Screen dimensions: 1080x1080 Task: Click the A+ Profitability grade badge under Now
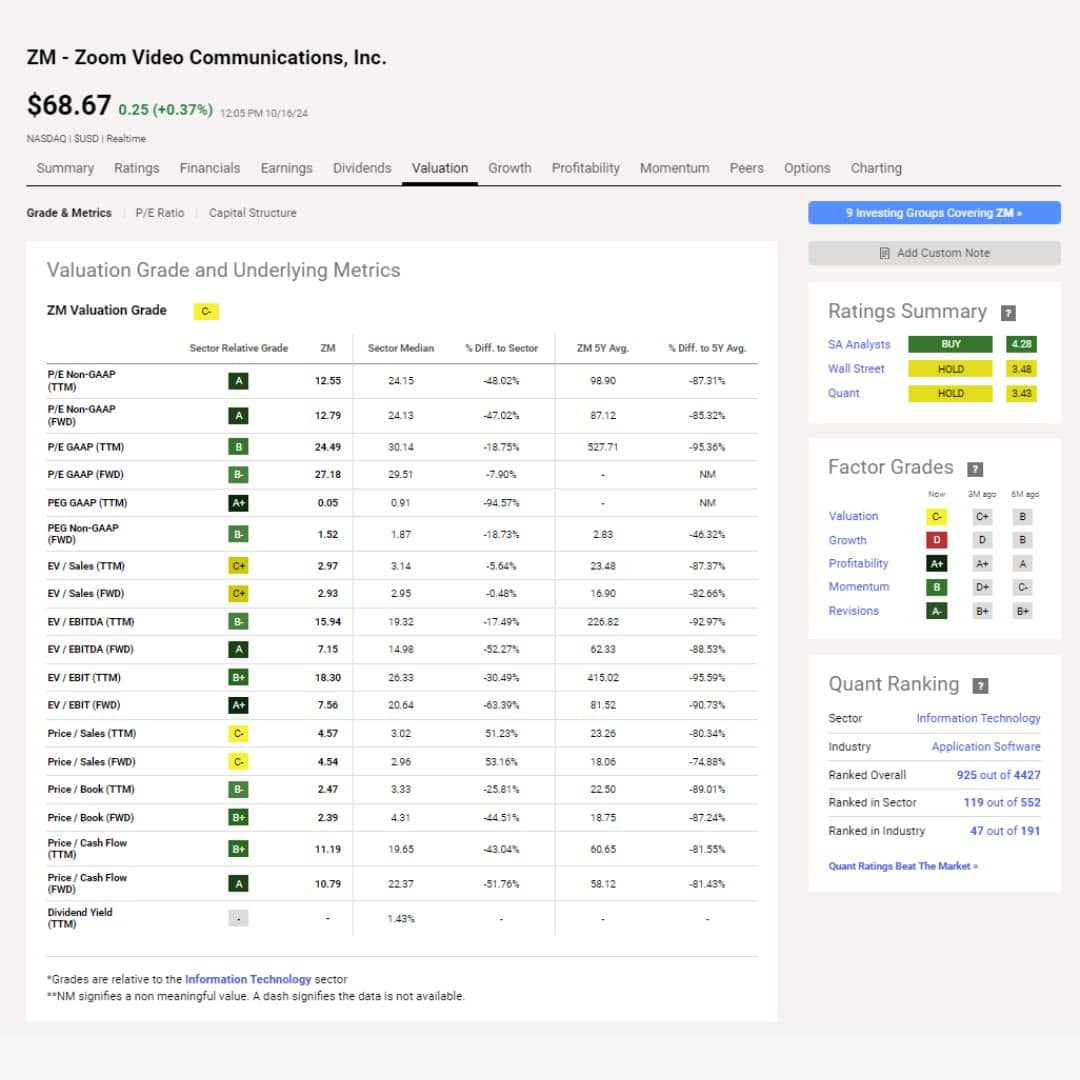point(936,564)
